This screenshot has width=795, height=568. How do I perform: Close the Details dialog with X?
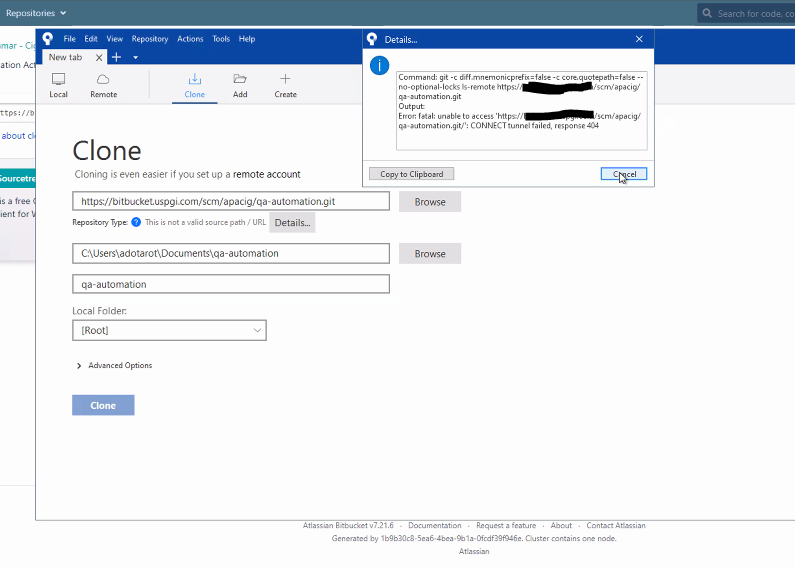[639, 39]
